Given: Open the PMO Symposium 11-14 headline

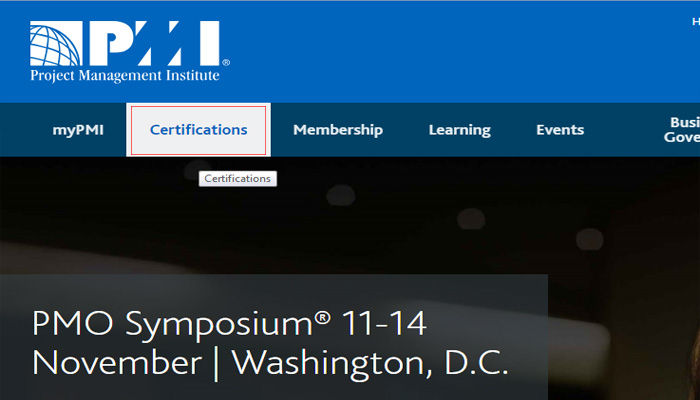Looking at the screenshot, I should pos(229,325).
